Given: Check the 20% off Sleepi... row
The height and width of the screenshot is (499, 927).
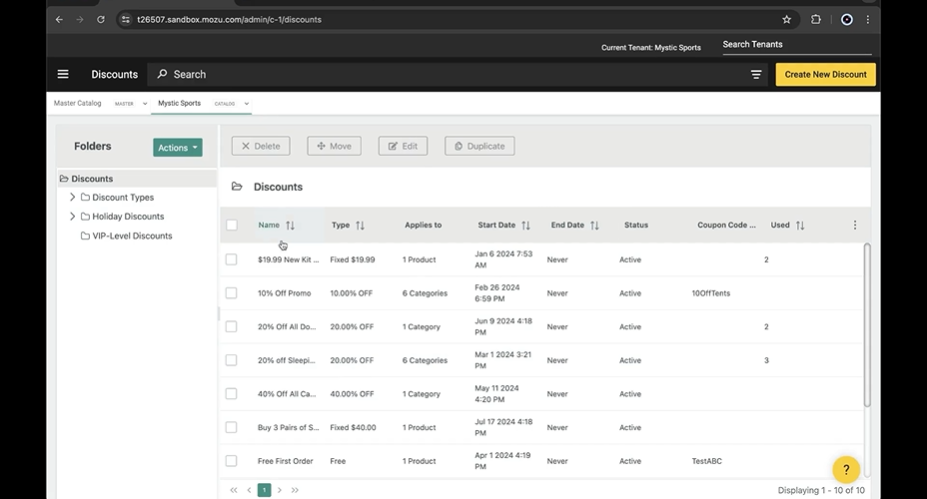Looking at the screenshot, I should pyautogui.click(x=231, y=360).
